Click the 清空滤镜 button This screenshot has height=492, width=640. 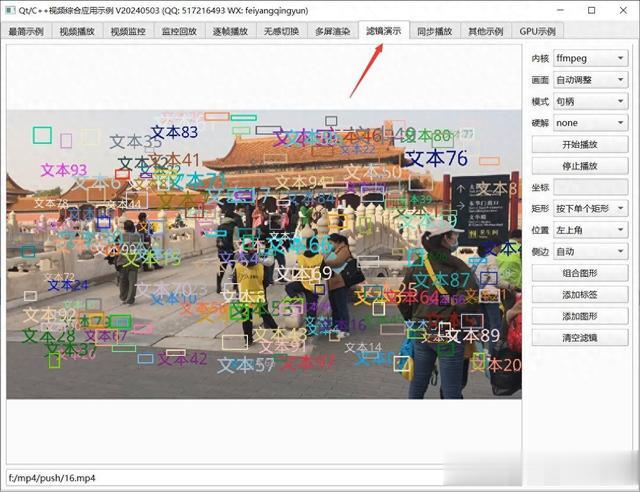[x=580, y=338]
